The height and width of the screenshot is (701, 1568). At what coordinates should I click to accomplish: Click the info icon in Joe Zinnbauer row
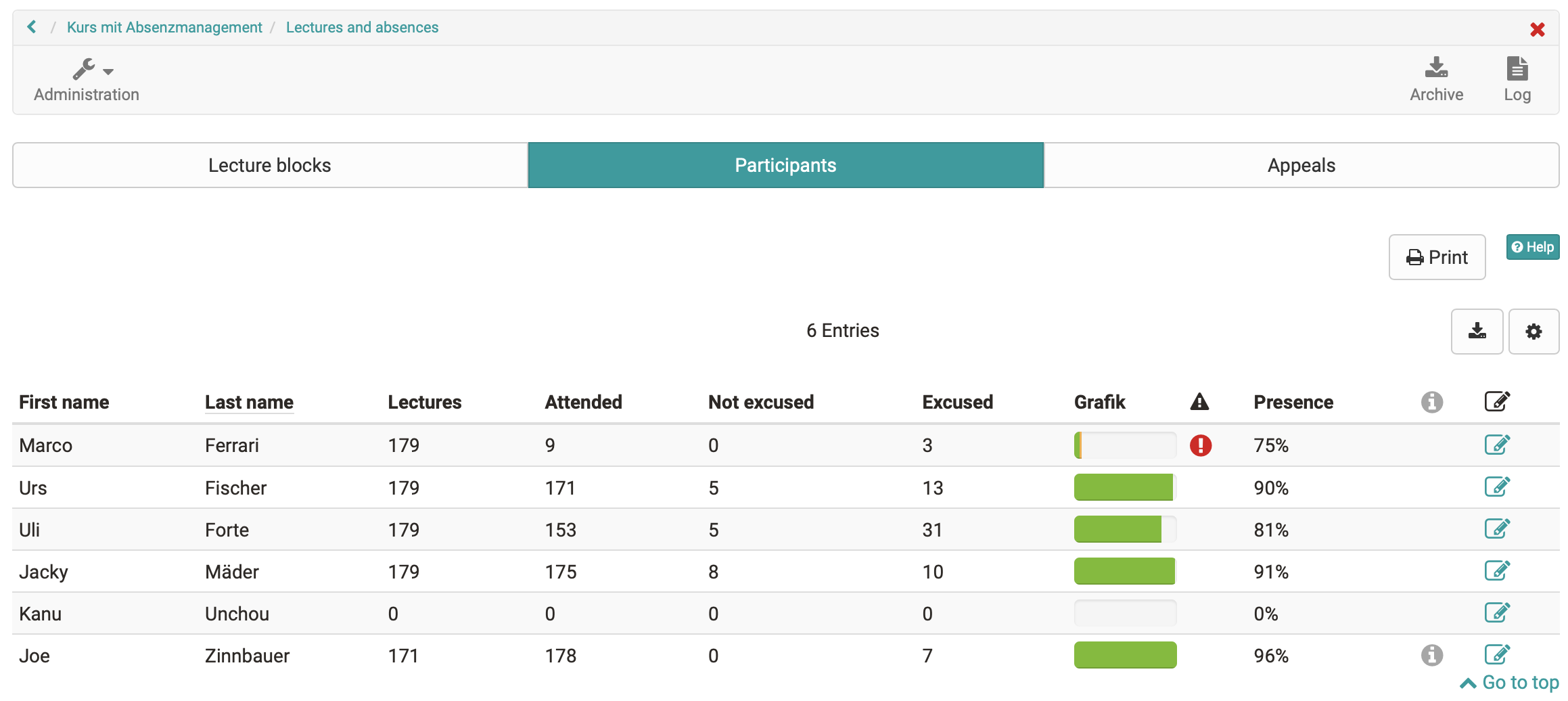click(x=1431, y=655)
